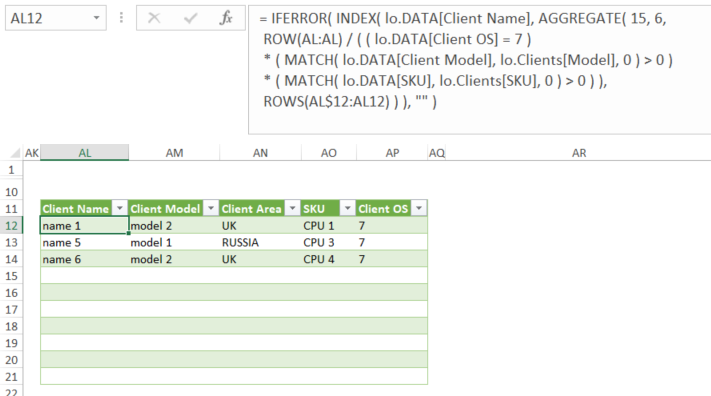Select row 13 header

[11, 243]
